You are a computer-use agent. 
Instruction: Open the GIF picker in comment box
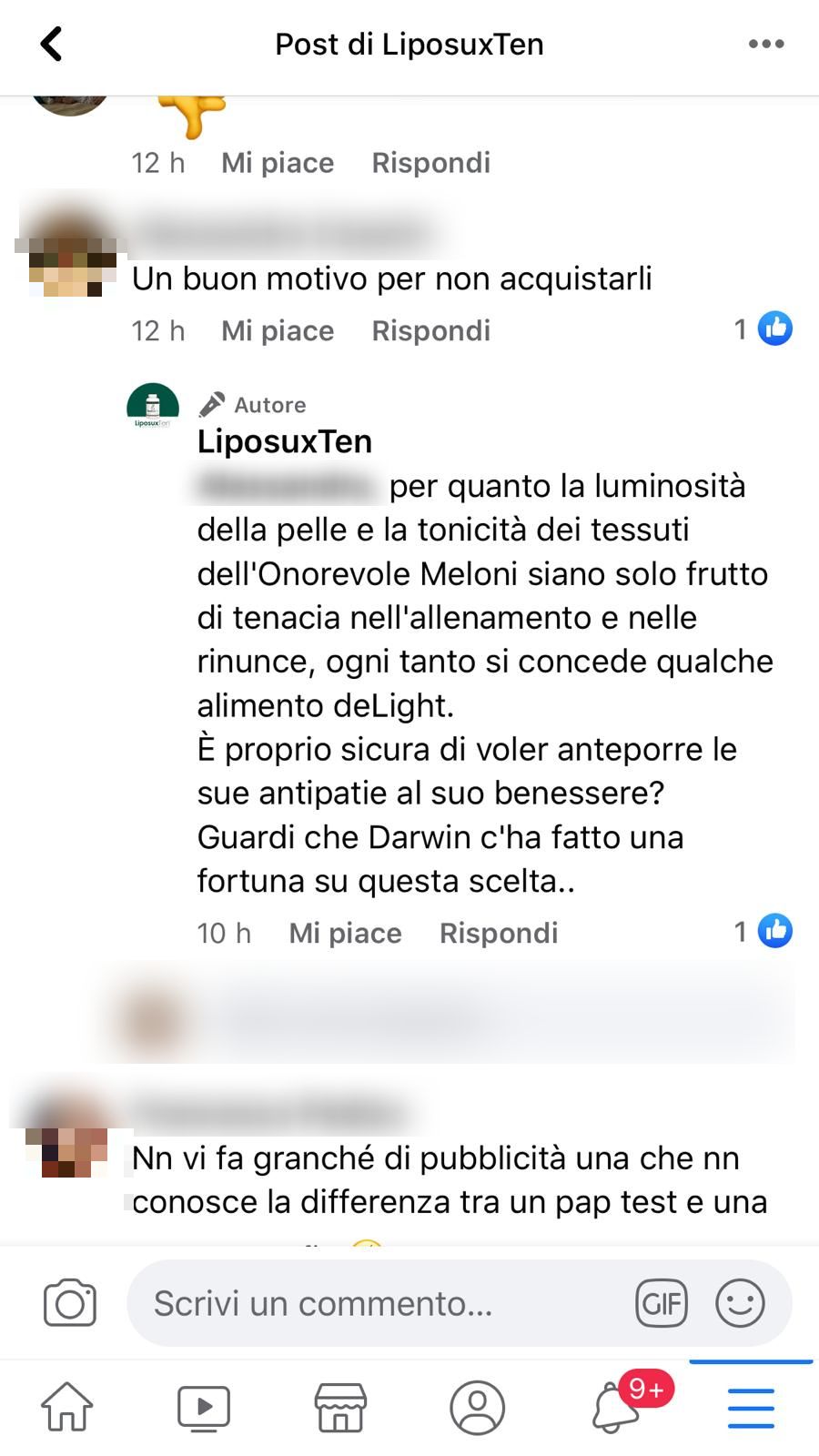point(662,1303)
